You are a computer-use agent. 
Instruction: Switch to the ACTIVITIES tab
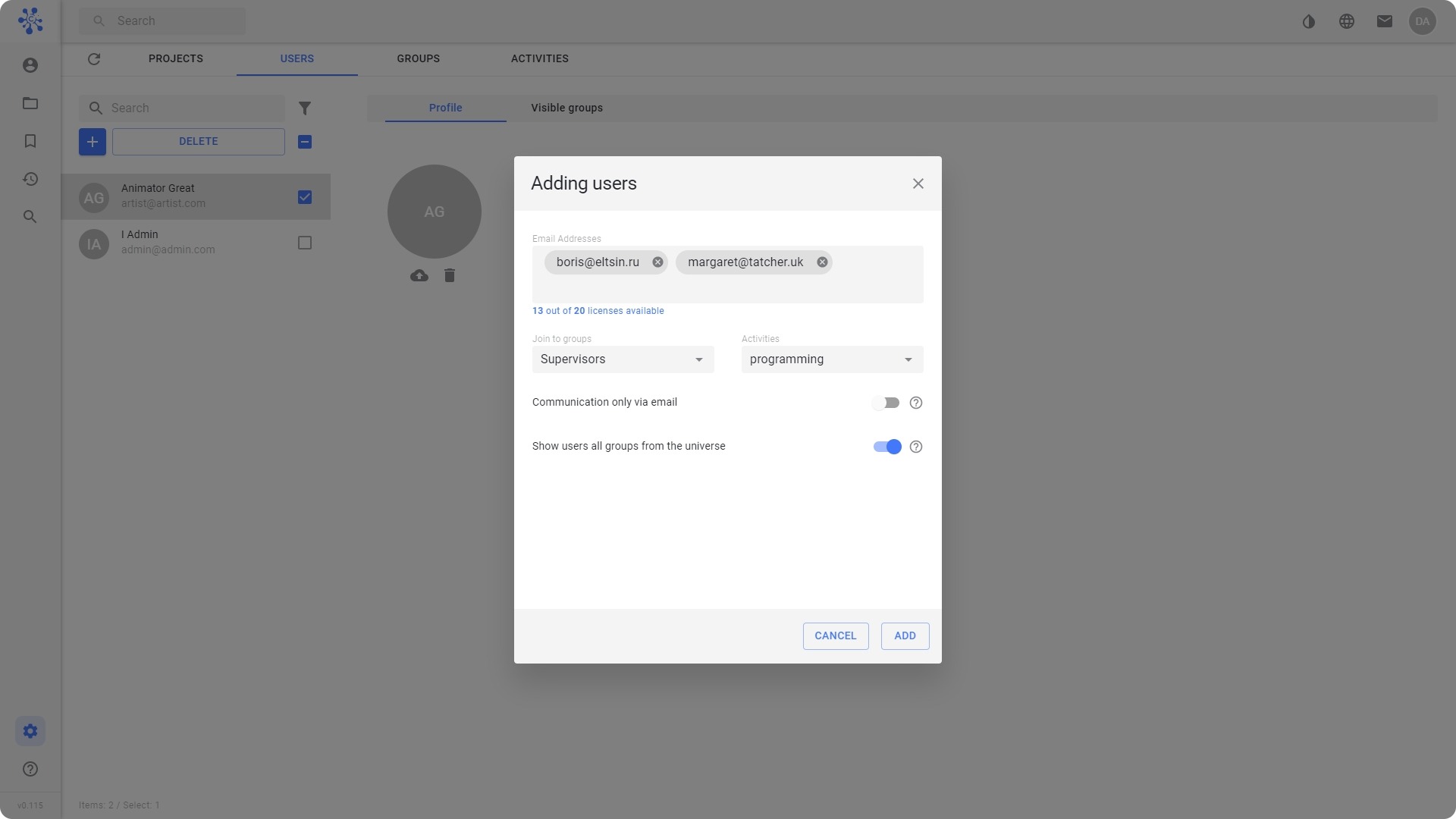coord(540,59)
